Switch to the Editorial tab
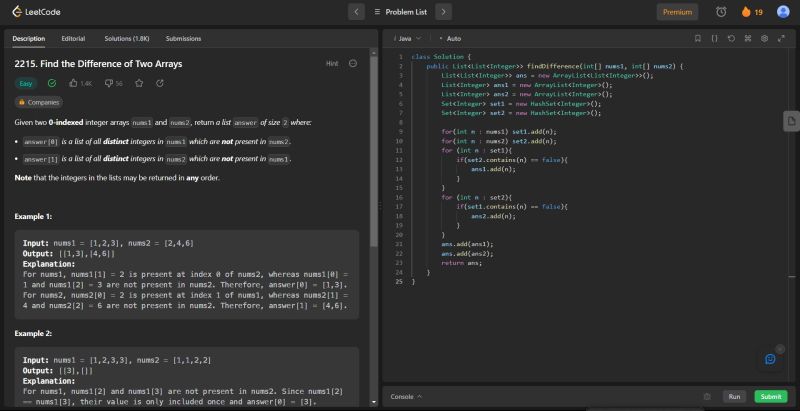 [x=73, y=38]
